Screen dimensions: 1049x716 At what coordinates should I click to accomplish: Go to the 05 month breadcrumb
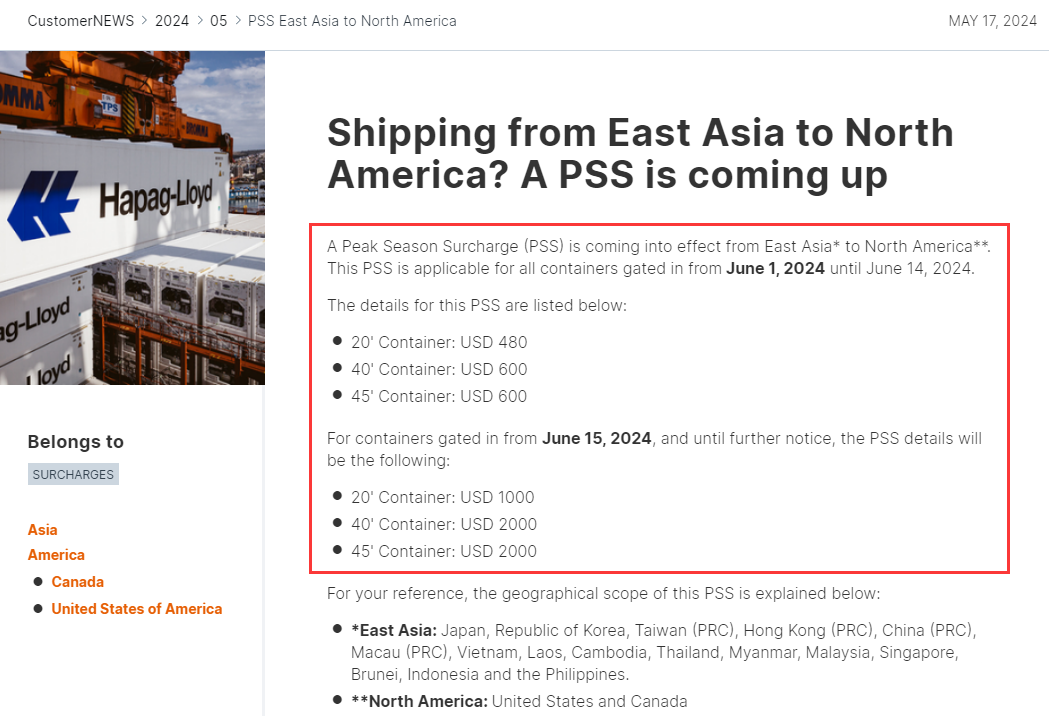pyautogui.click(x=218, y=21)
